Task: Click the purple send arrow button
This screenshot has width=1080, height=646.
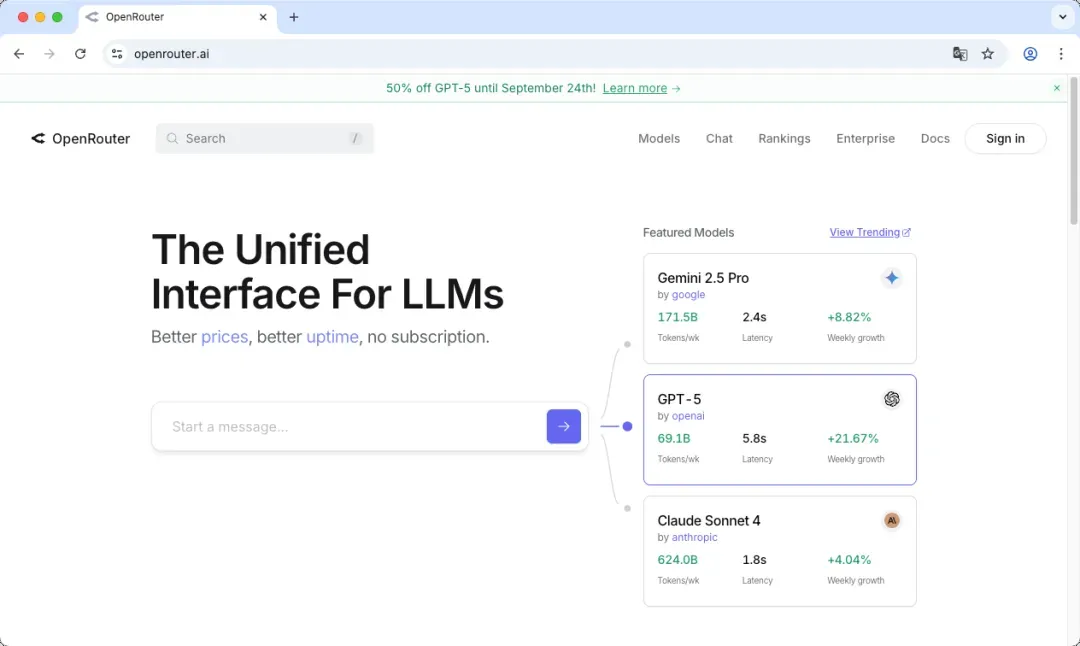Action: 563,426
